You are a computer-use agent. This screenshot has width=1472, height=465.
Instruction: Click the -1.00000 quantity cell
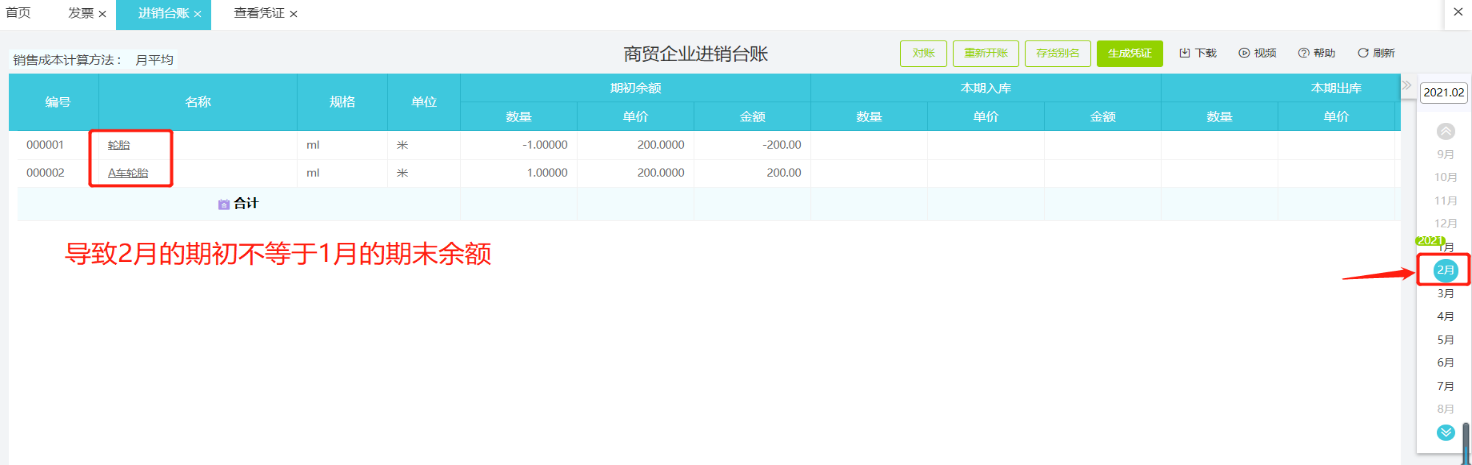[518, 145]
